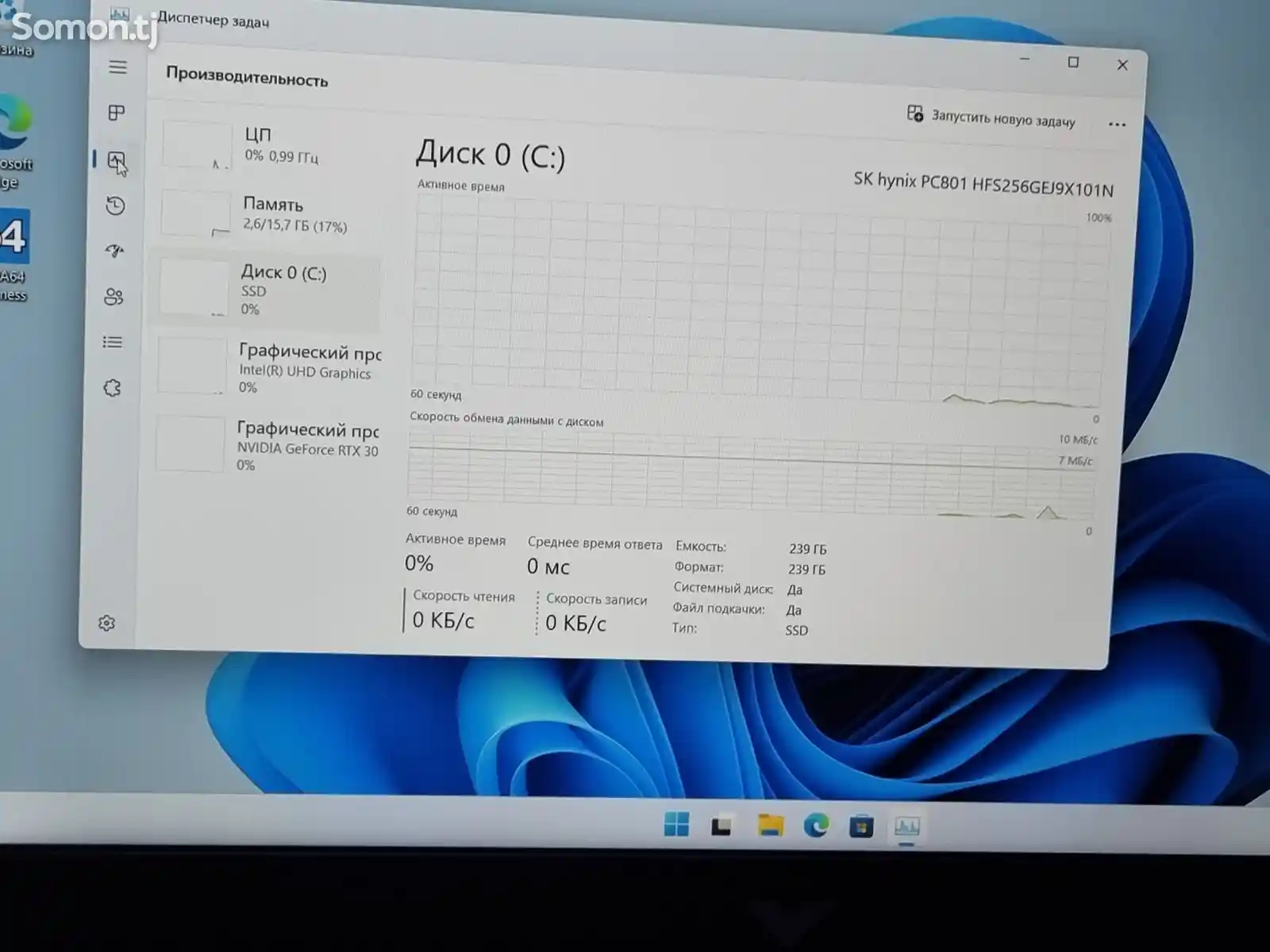The image size is (1270, 952).
Task: Open Microsoft Edge desktop shortcut
Action: point(16,143)
